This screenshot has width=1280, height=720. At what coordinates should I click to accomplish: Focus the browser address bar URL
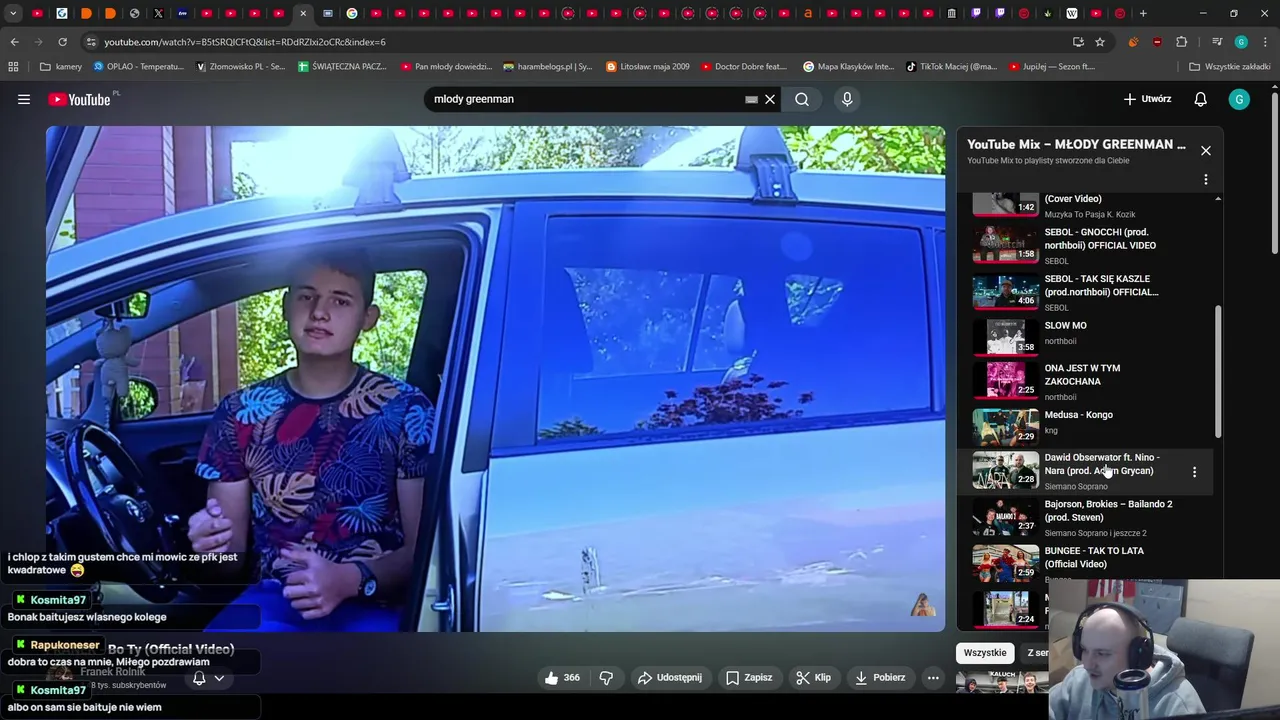[245, 42]
